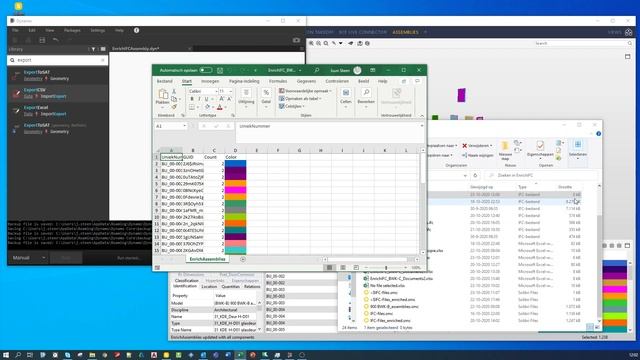Click the red font color icon
Screen dimensions: 640x360
click(x=220, y=107)
